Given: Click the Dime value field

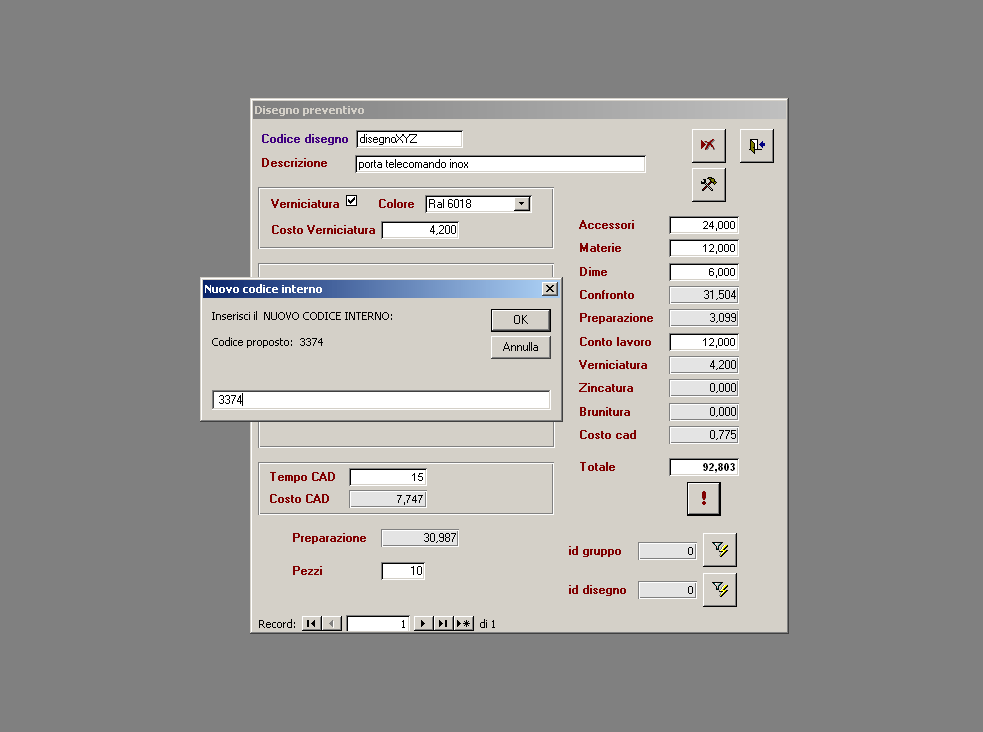Looking at the screenshot, I should 704,272.
